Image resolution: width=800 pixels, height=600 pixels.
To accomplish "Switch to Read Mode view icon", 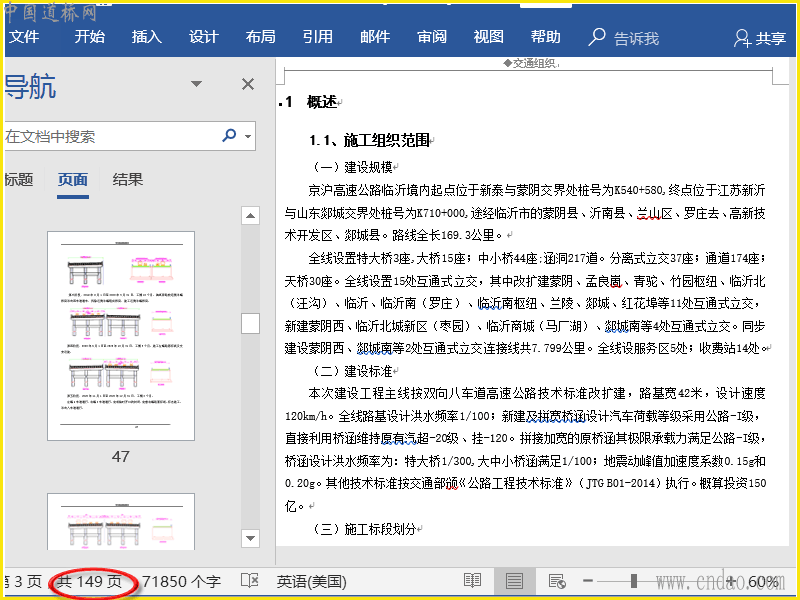I will 472,581.
